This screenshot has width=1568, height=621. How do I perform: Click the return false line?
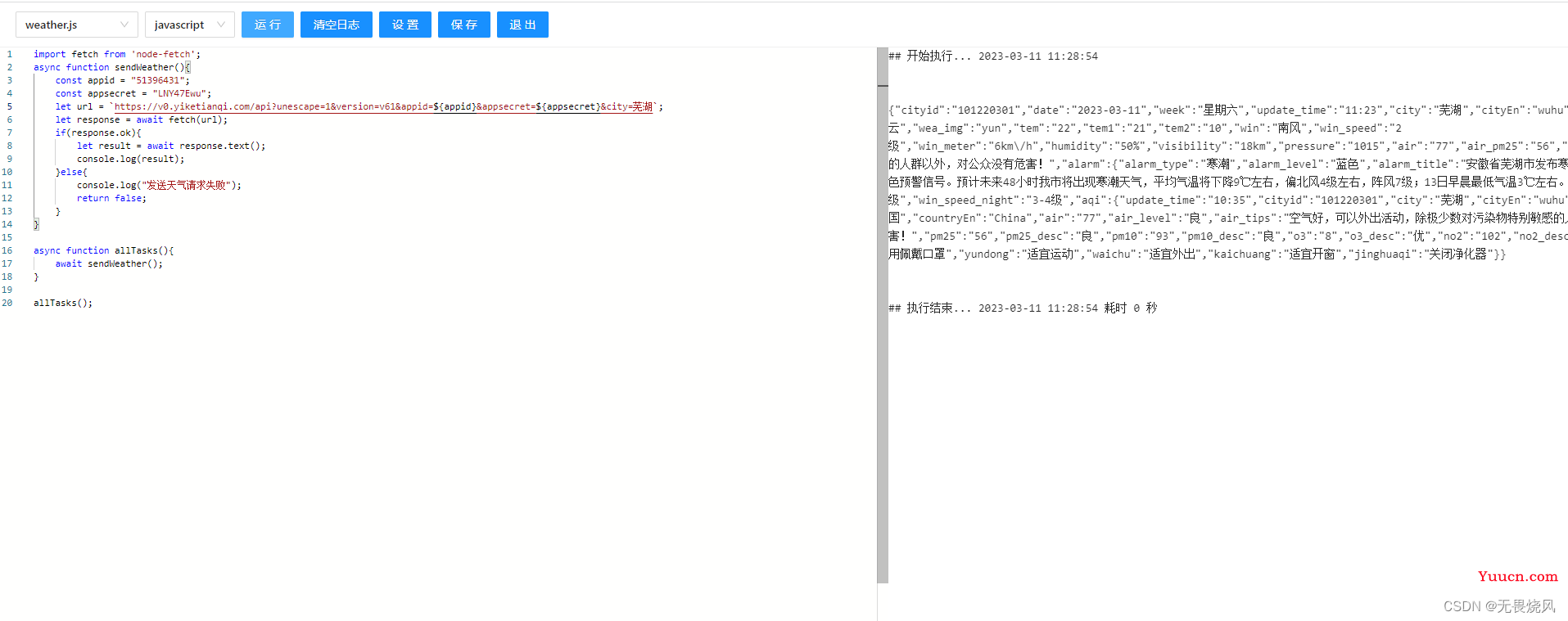pos(112,198)
